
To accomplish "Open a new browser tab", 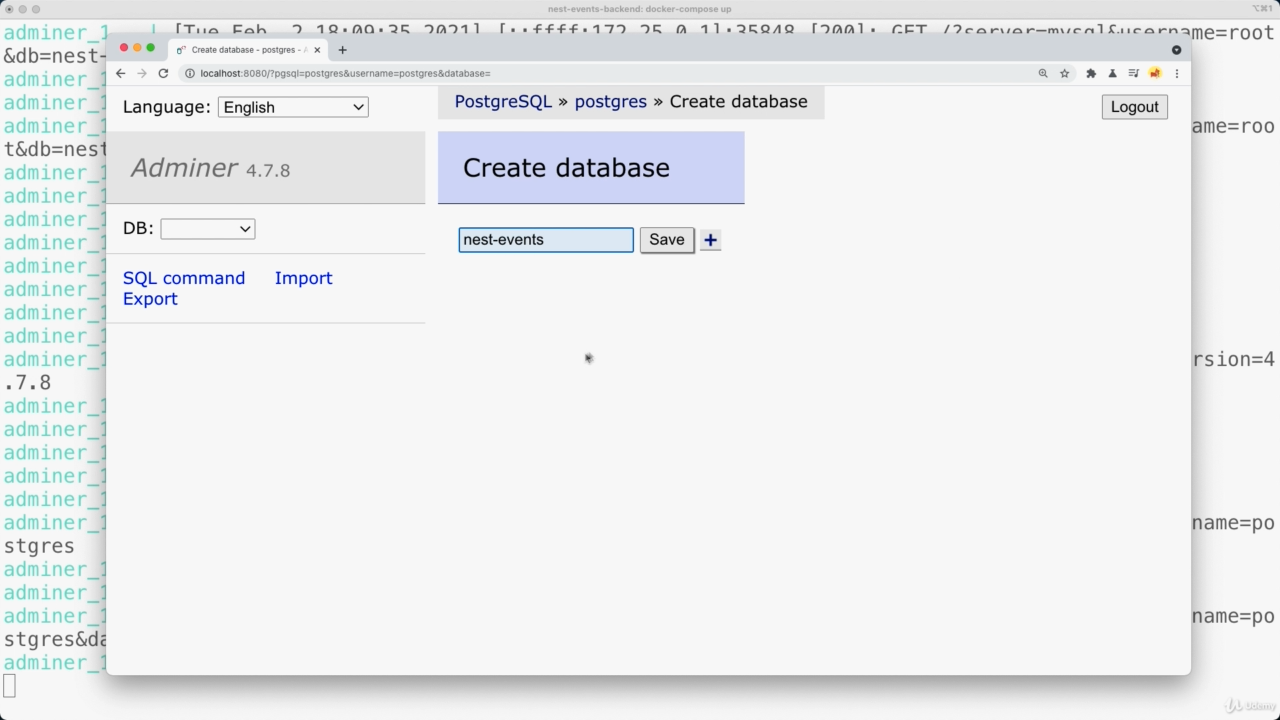I will [342, 49].
